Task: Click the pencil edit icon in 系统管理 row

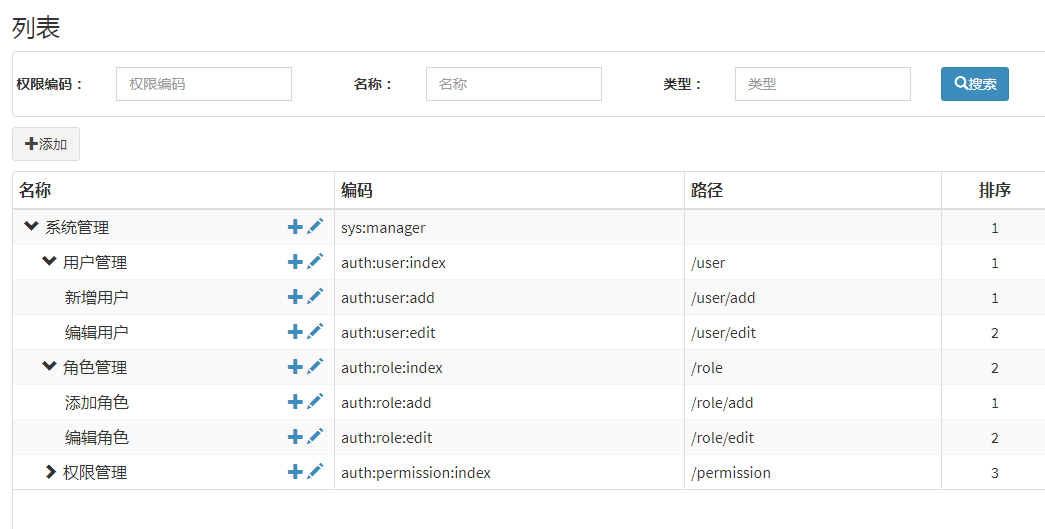Action: pos(315,227)
